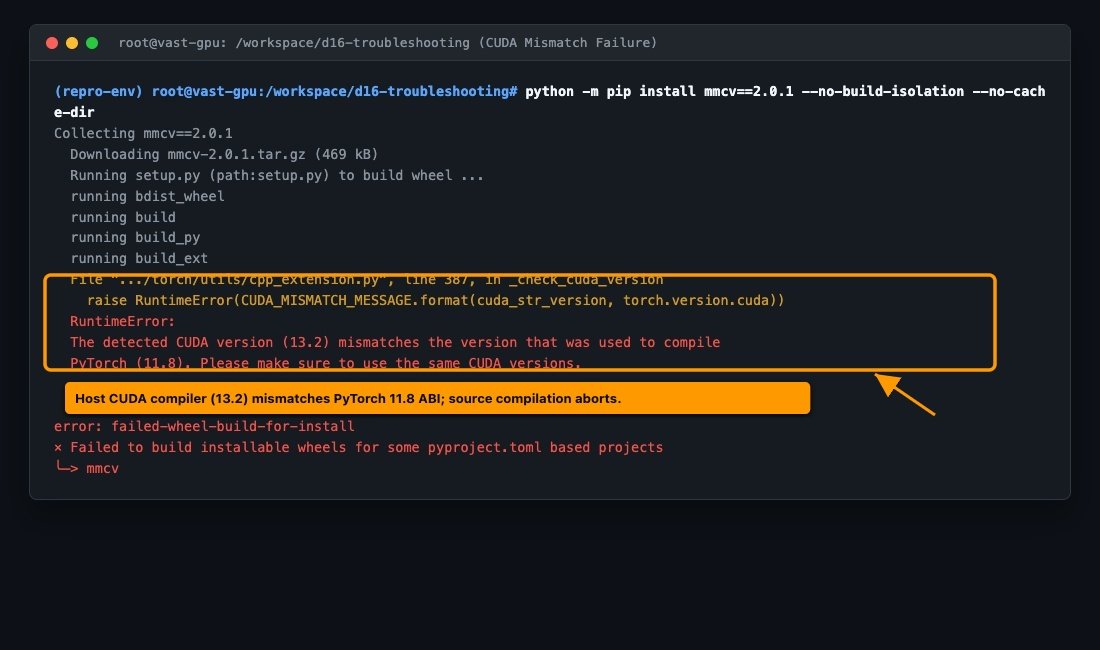Click the terminal title 'root@vast-gpu: /workspace/d16-troubleshooting'
The height and width of the screenshot is (650, 1100).
pos(294,43)
